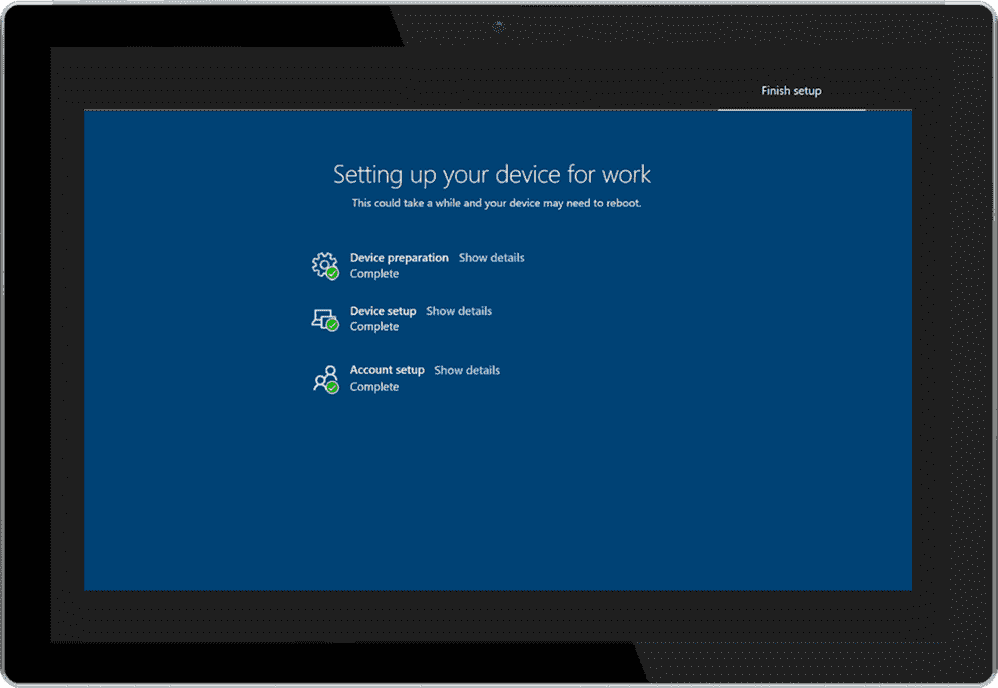Click the Account setup heading
The width and height of the screenshot is (998, 688).
click(387, 370)
